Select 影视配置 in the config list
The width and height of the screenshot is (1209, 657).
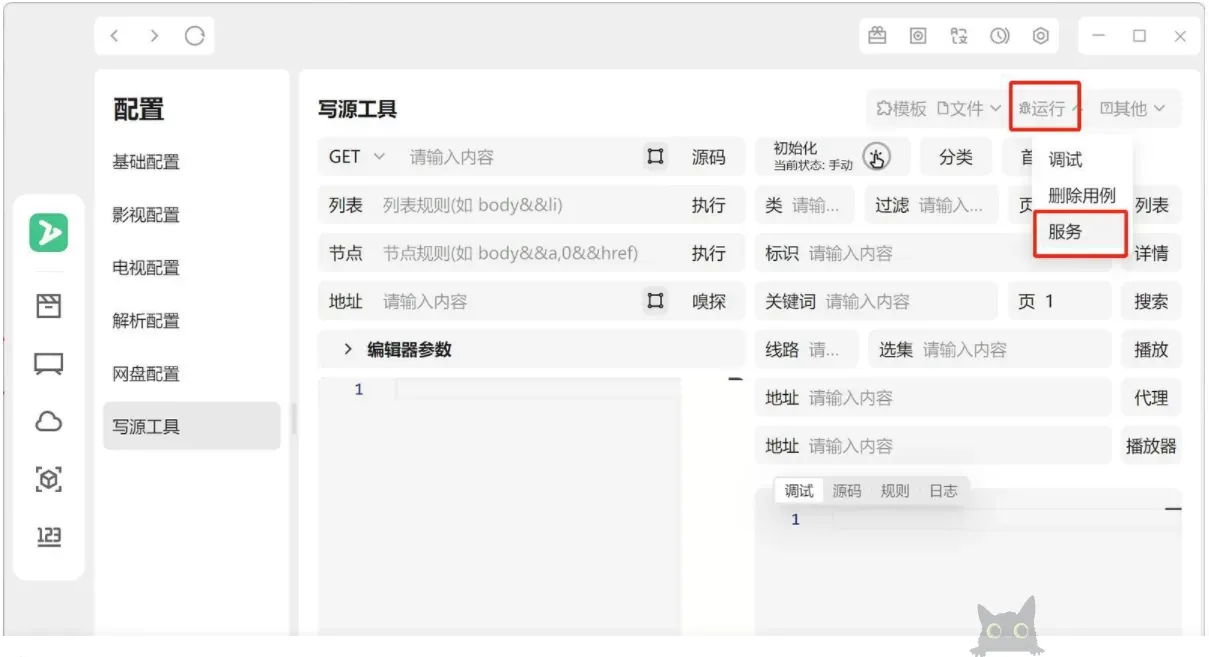click(146, 215)
